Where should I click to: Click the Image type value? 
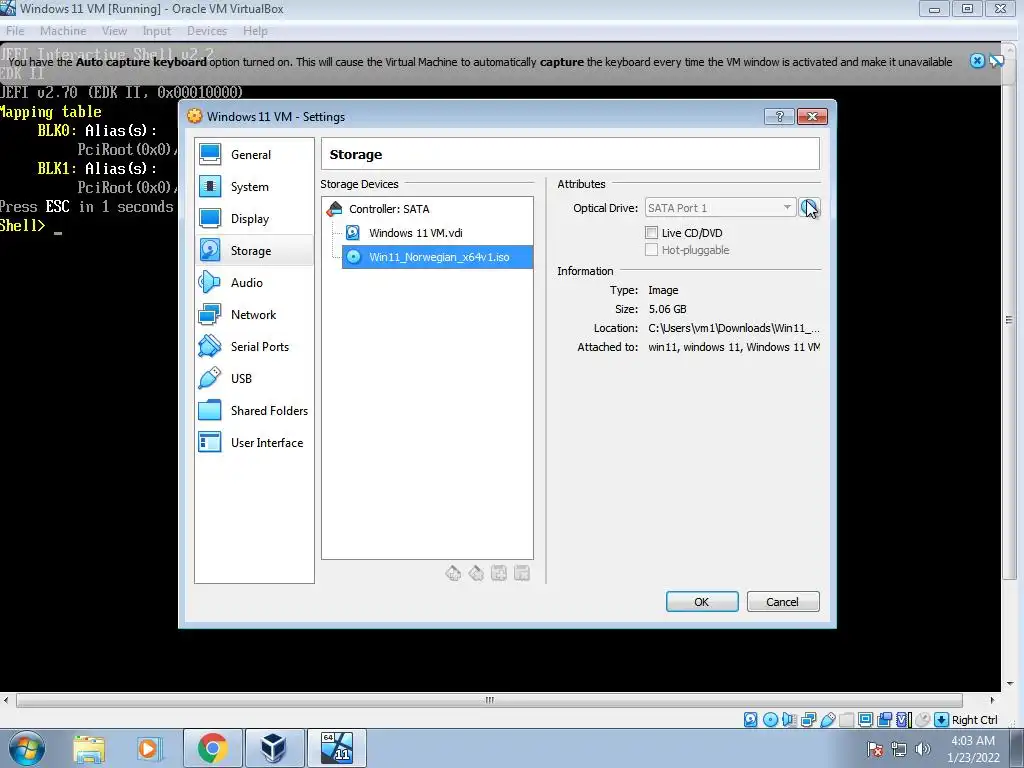[x=663, y=290]
